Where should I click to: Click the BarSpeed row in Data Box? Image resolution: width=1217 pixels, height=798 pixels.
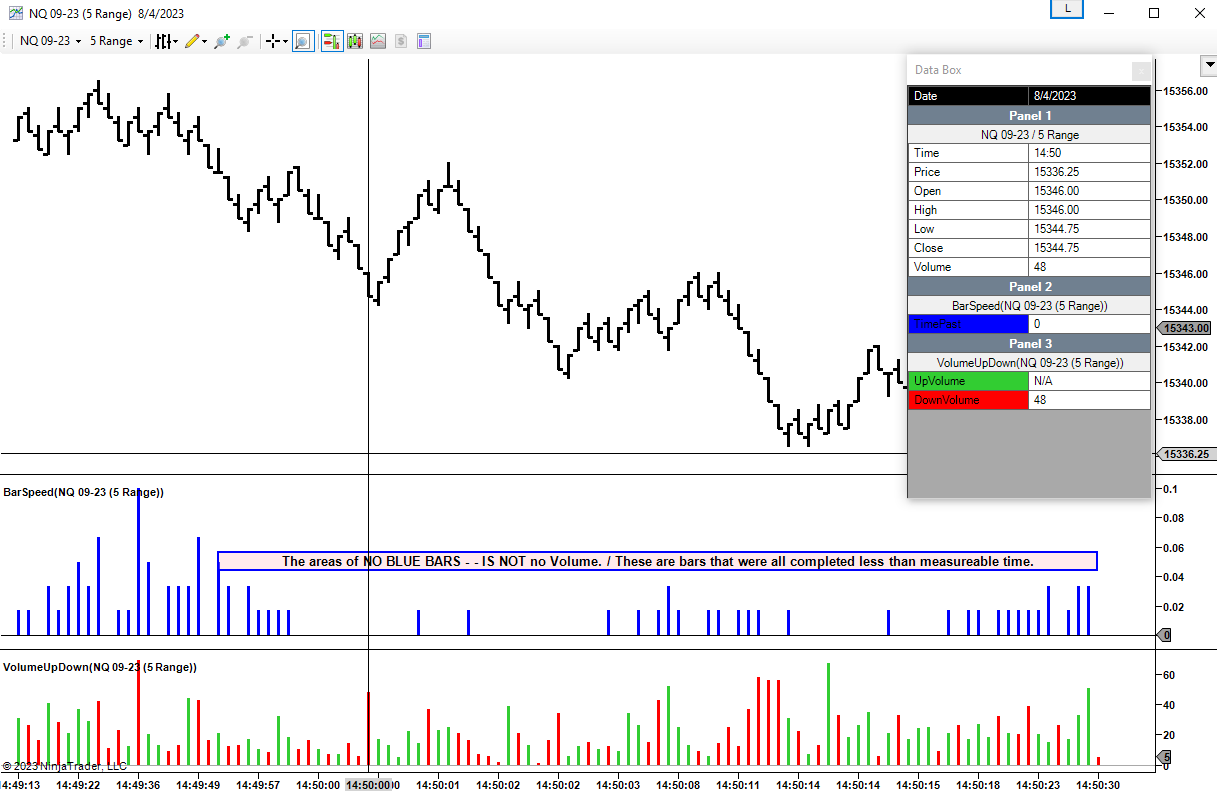point(1030,305)
